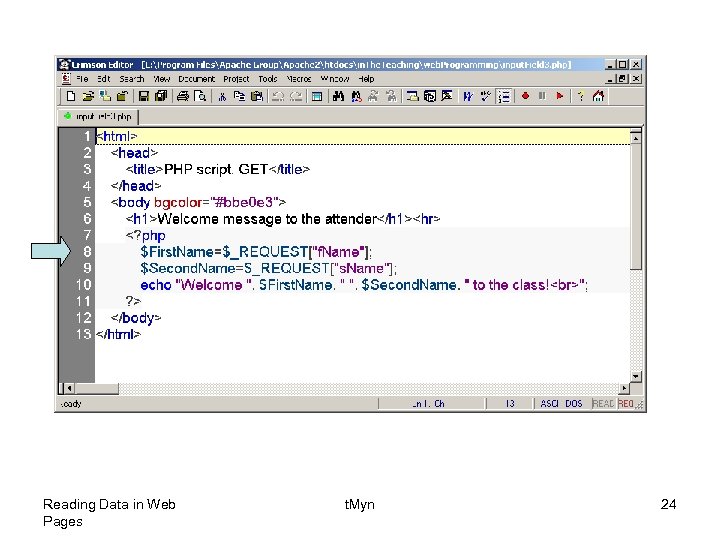Click the <html> tag on line 1
This screenshot has width=720, height=540.
[x=116, y=136]
